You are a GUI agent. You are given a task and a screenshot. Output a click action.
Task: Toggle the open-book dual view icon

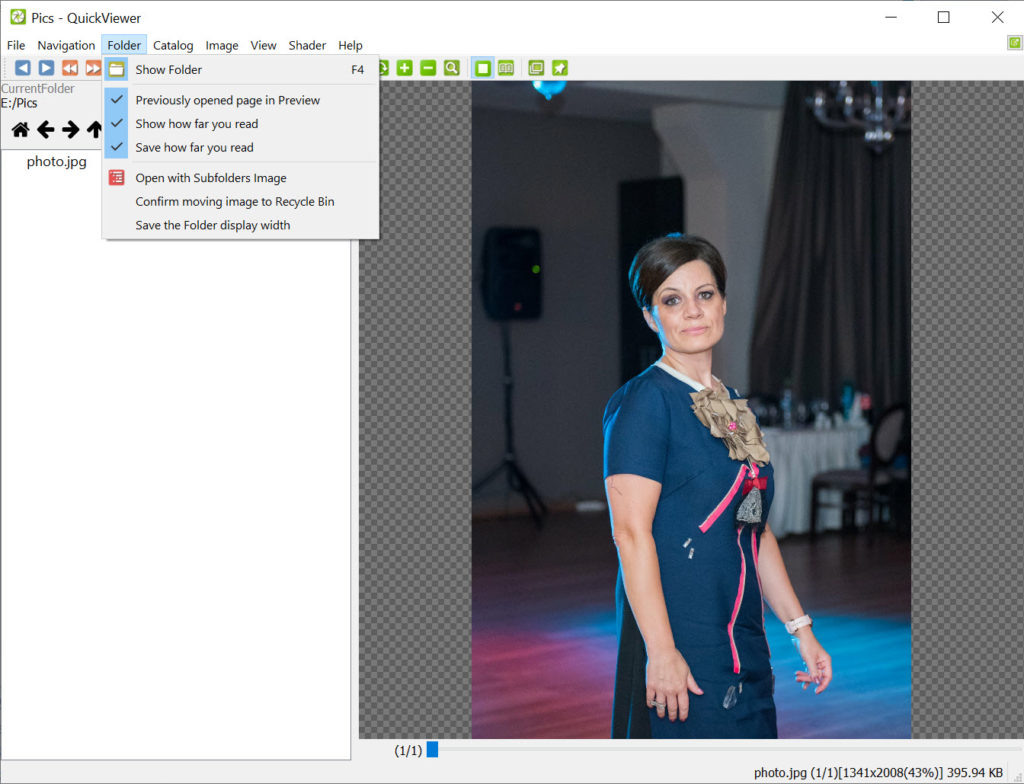[506, 68]
